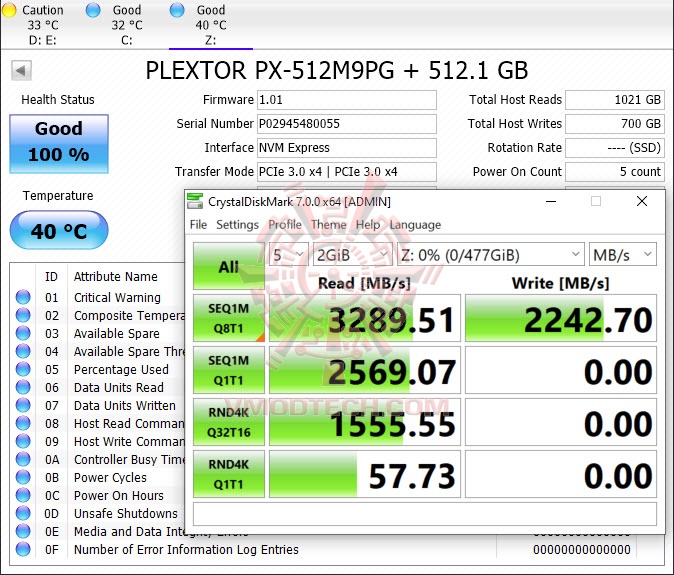Image resolution: width=674 pixels, height=575 pixels.
Task: Click the status dot for Host Read Commands row 08
Action: pos(23,424)
